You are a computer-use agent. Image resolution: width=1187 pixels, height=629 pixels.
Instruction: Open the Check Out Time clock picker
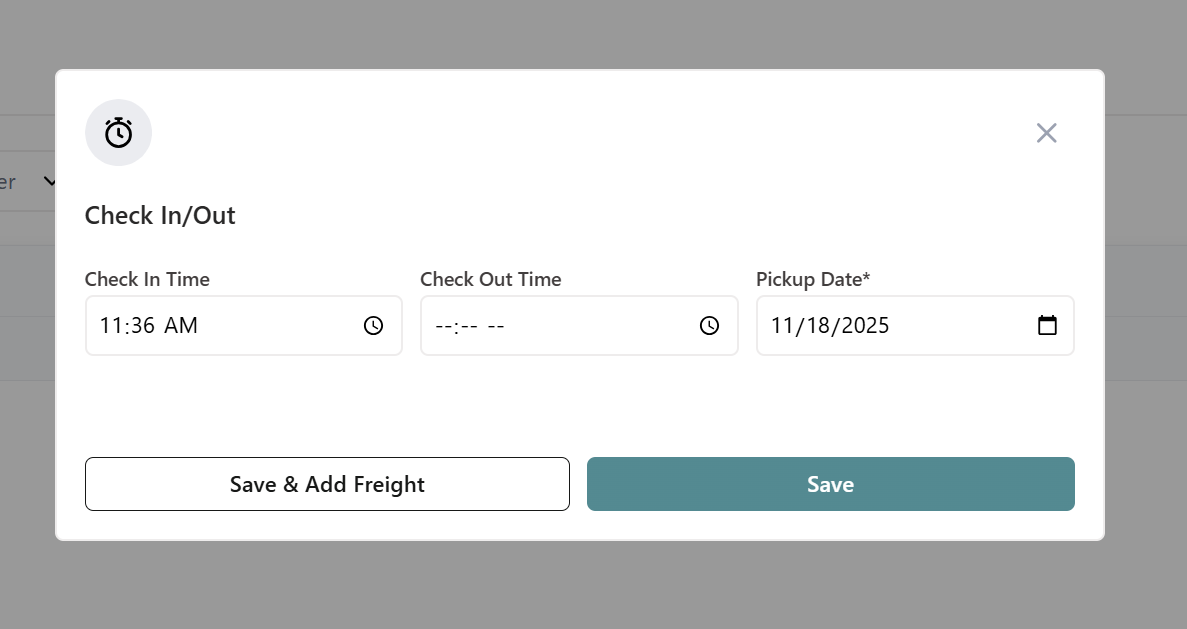point(709,325)
